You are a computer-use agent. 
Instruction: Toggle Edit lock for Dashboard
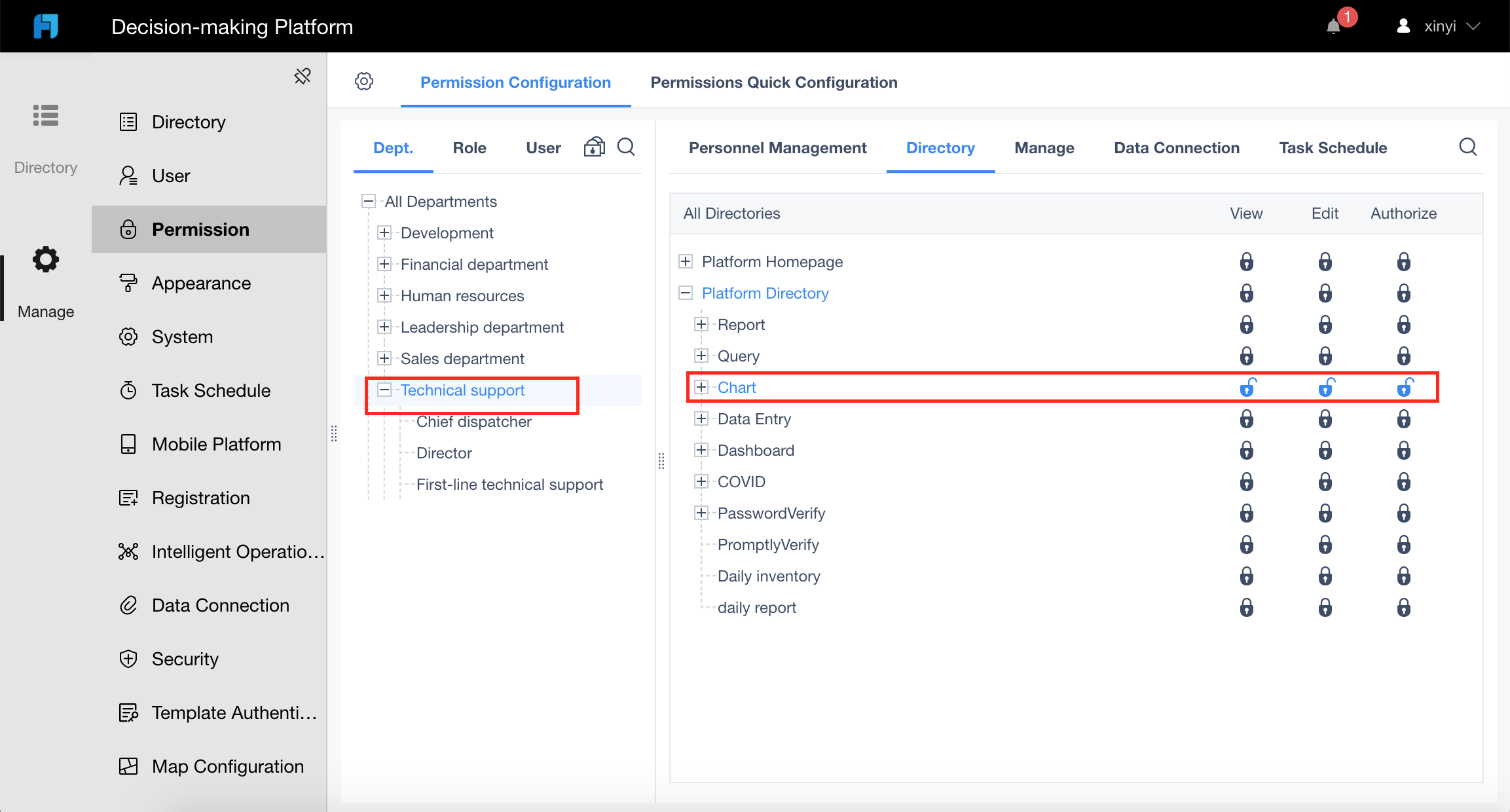coord(1325,451)
